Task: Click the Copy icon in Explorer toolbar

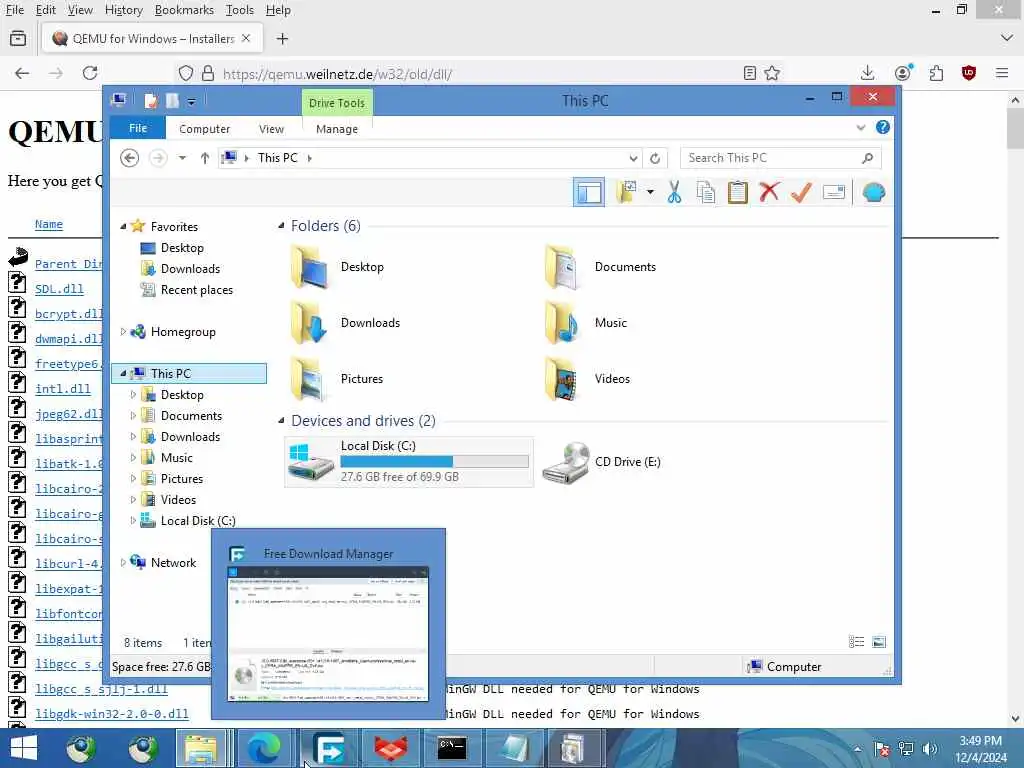Action: click(706, 193)
